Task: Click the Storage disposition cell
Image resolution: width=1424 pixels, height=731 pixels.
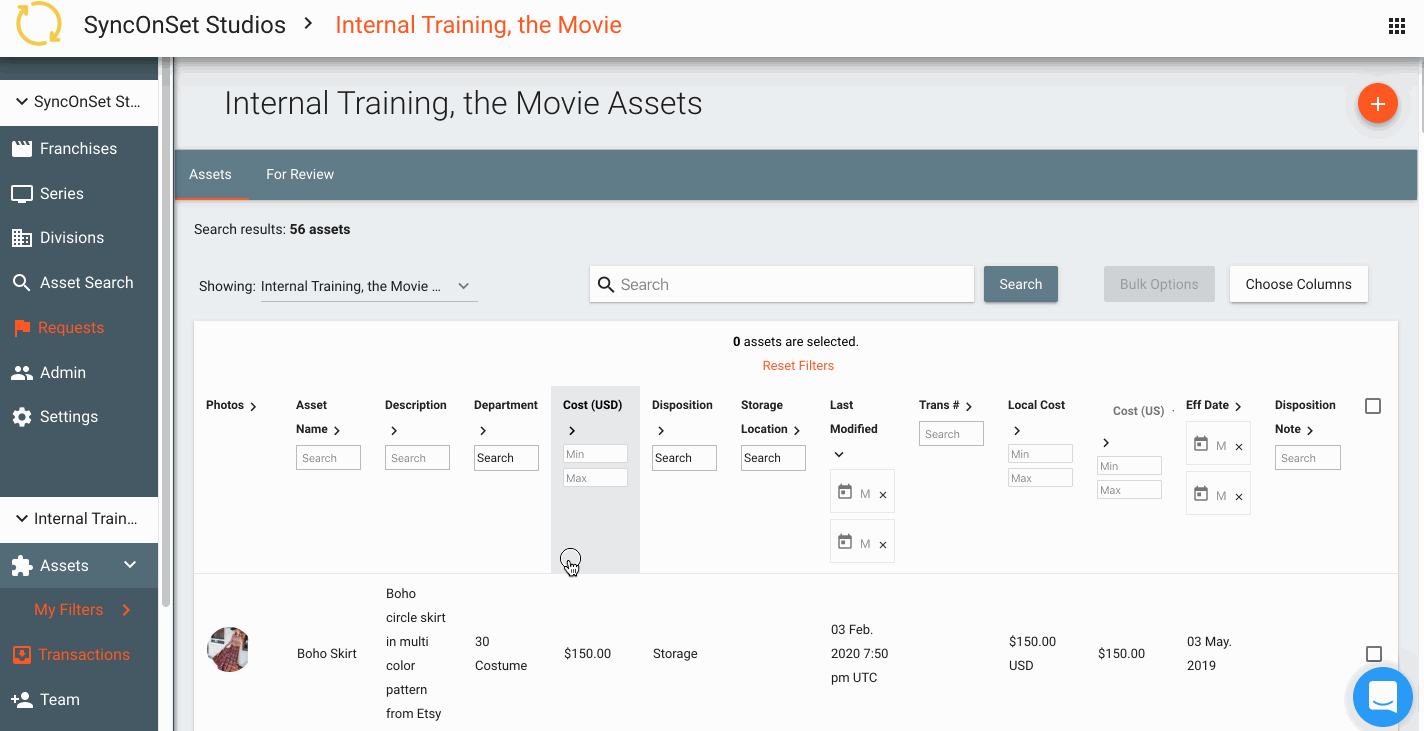Action: (x=675, y=654)
